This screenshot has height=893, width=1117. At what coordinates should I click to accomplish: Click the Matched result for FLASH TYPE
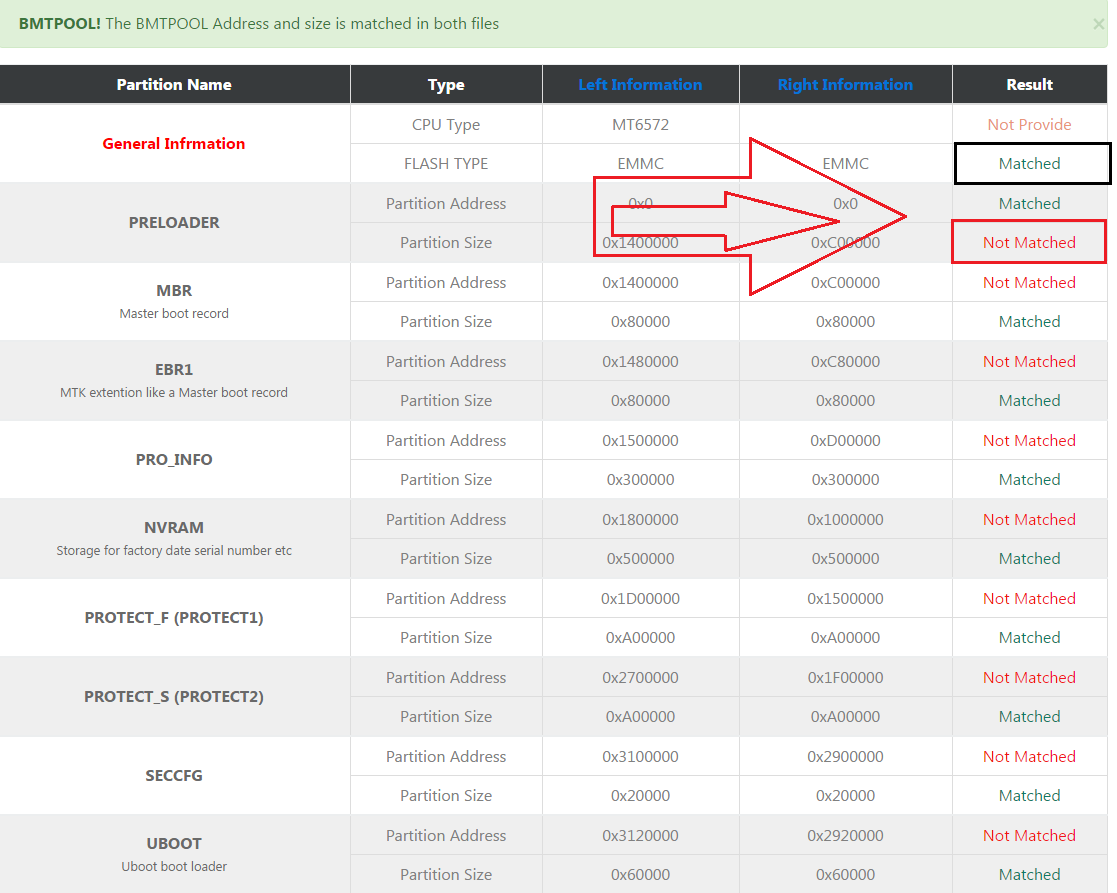(x=1029, y=164)
